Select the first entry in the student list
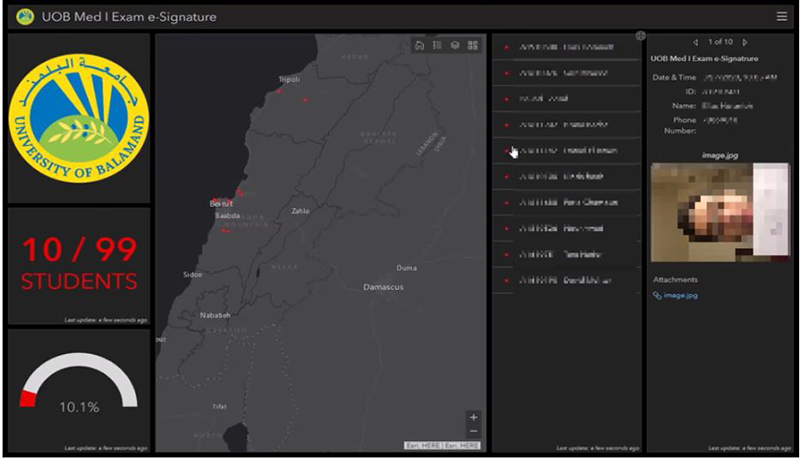The width and height of the screenshot is (800, 460). [565, 47]
